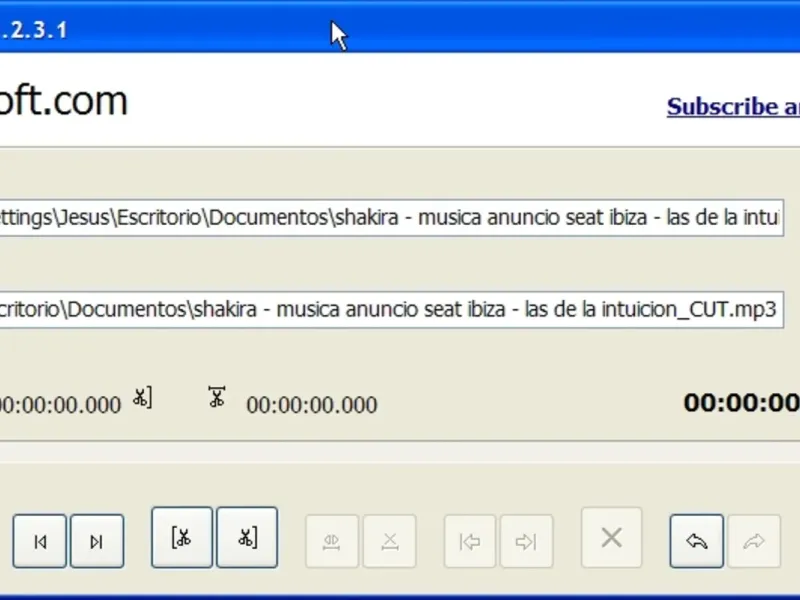Select the leftmost 00:00:00.000 timestamp

point(60,405)
